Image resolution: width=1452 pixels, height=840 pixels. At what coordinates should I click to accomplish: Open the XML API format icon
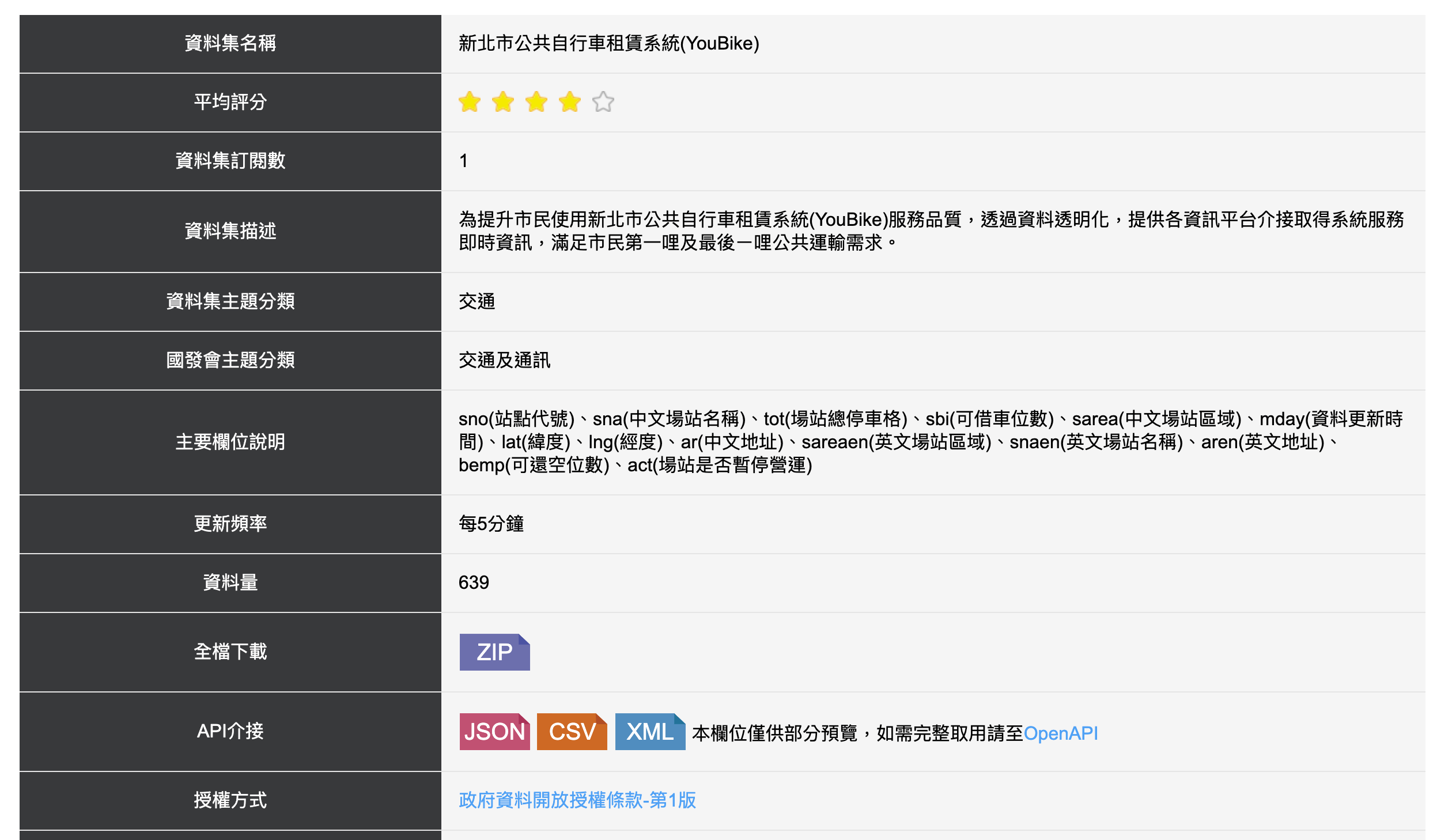(x=650, y=731)
